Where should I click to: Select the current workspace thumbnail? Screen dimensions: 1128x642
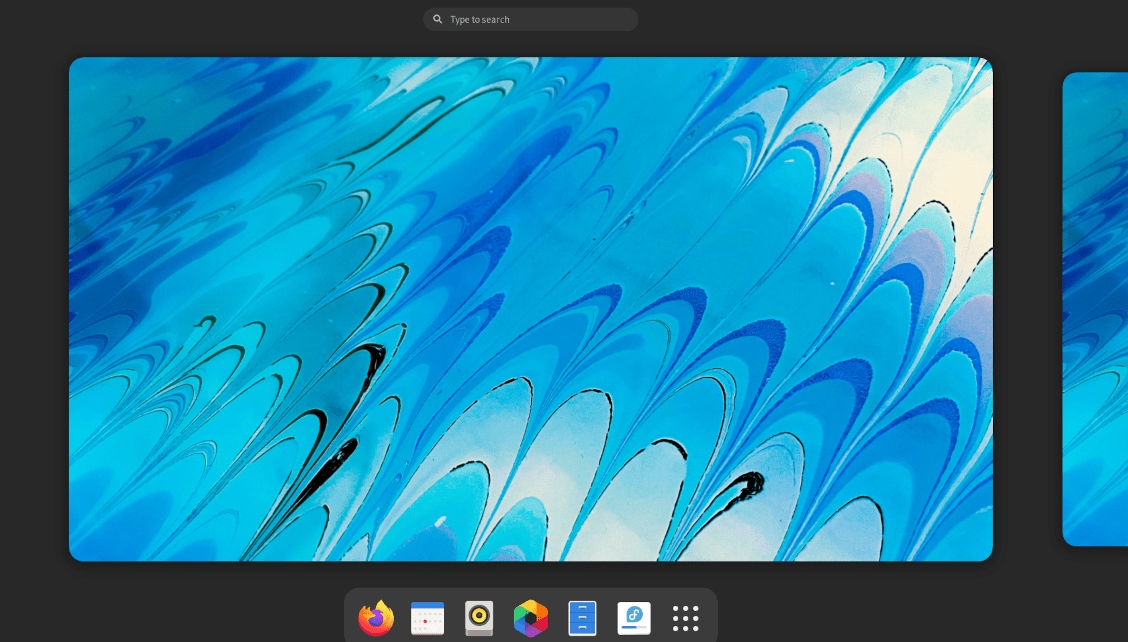click(x=531, y=309)
